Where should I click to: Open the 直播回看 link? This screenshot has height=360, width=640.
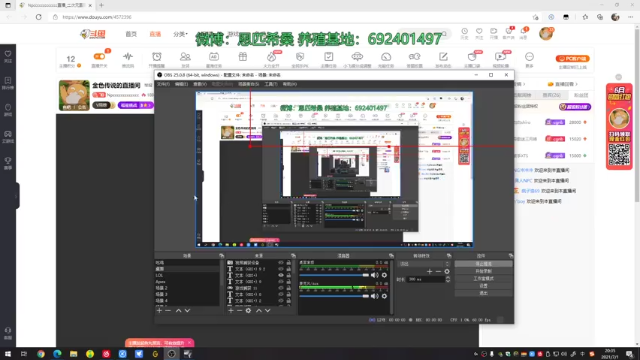click(562, 84)
